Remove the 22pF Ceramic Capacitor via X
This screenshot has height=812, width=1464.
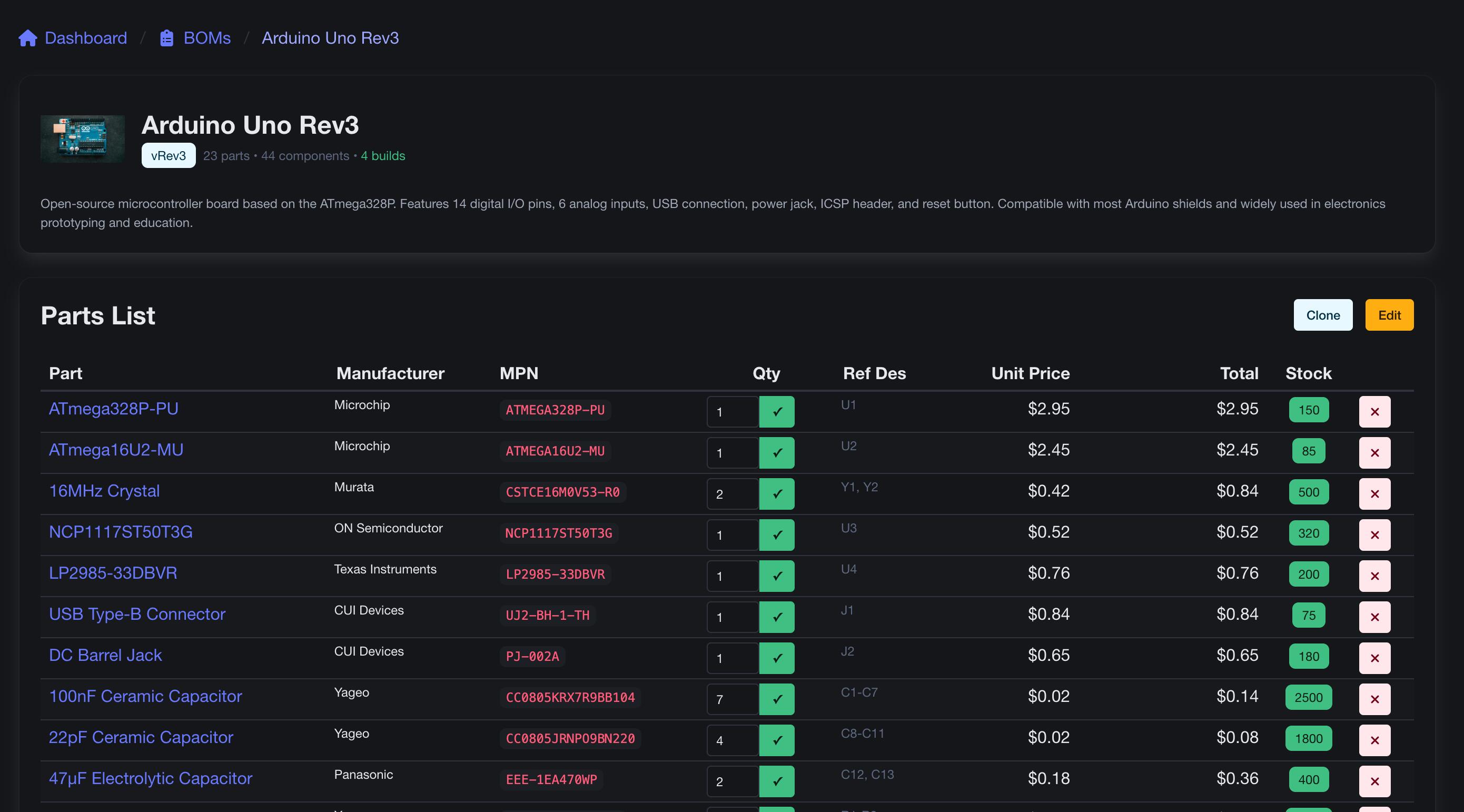coord(1374,741)
